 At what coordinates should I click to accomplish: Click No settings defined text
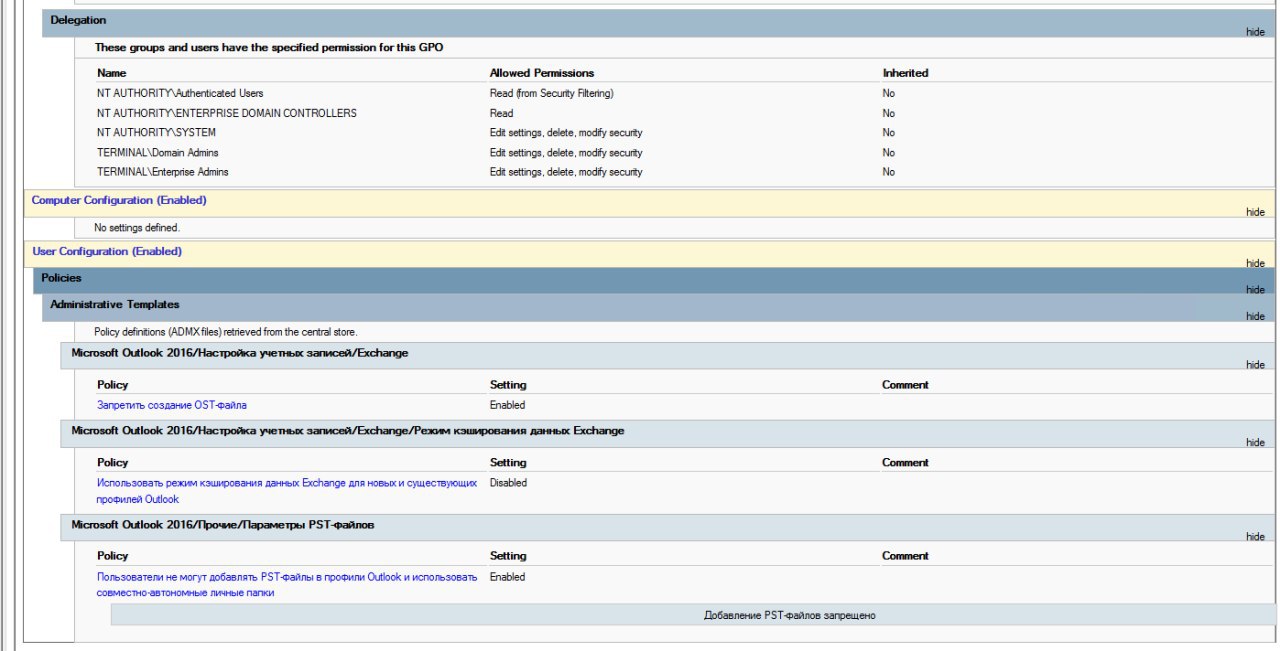tap(137, 228)
